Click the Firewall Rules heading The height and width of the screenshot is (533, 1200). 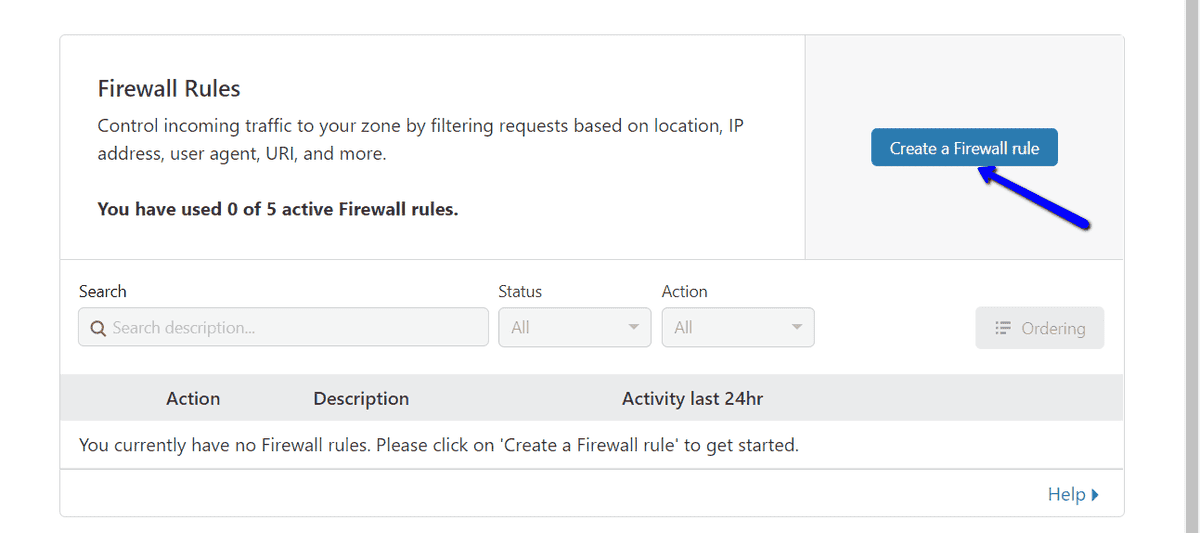[169, 88]
